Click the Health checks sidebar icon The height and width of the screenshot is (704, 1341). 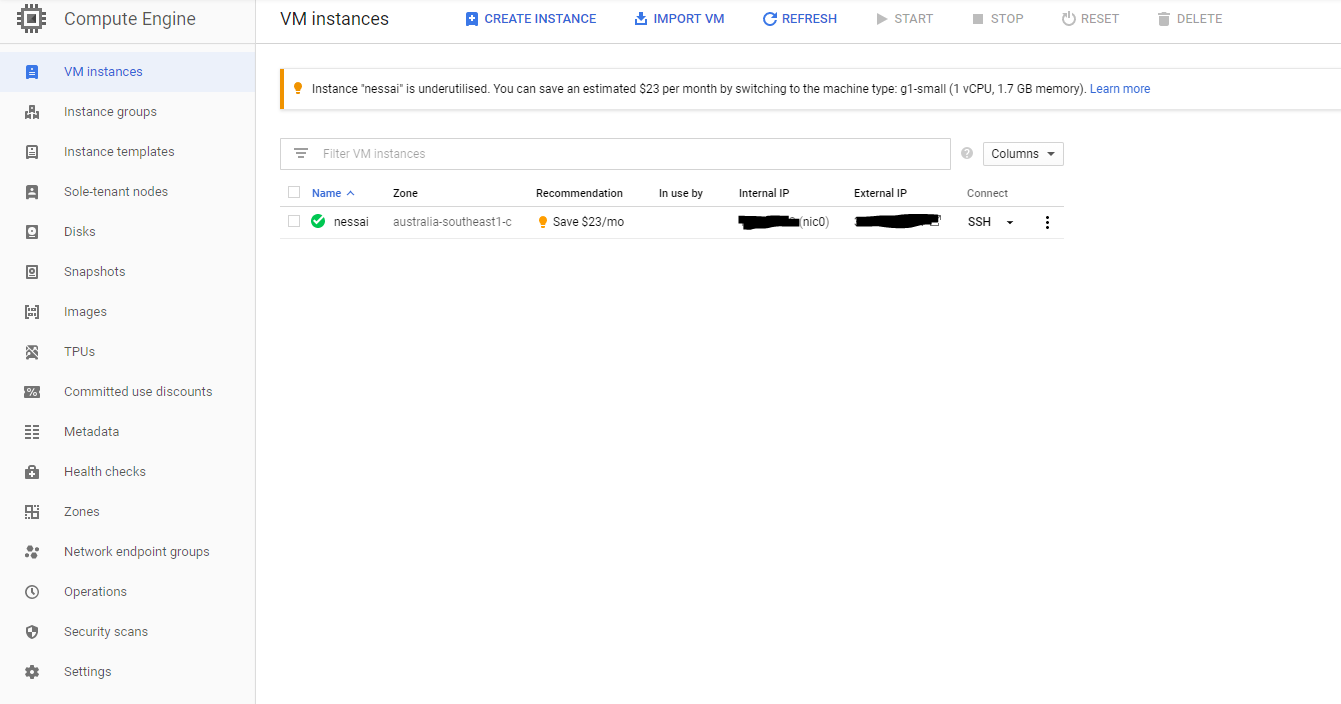coord(32,472)
